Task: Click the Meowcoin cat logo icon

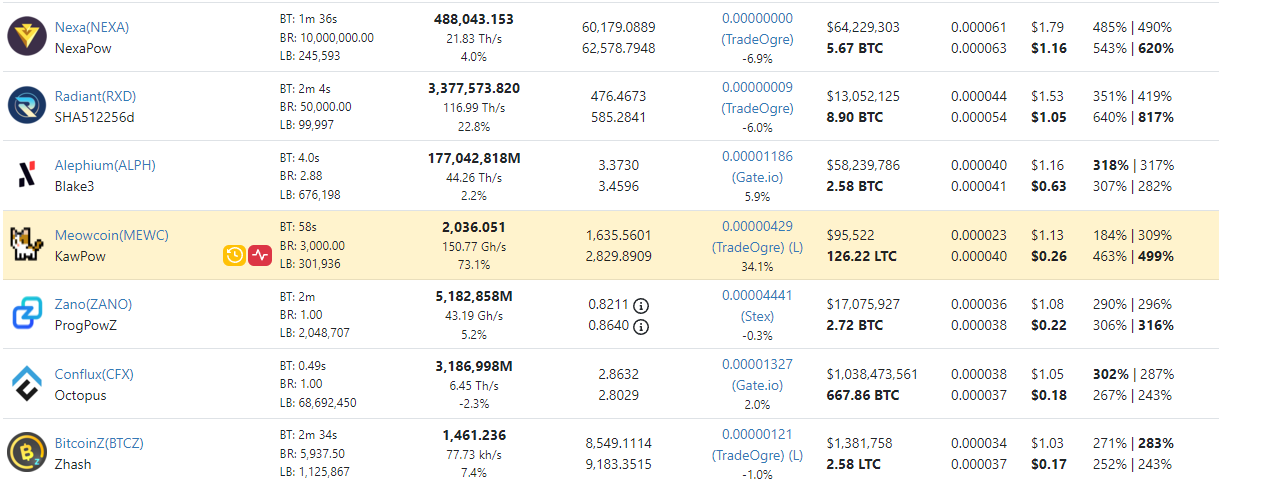Action: pyautogui.click(x=26, y=245)
